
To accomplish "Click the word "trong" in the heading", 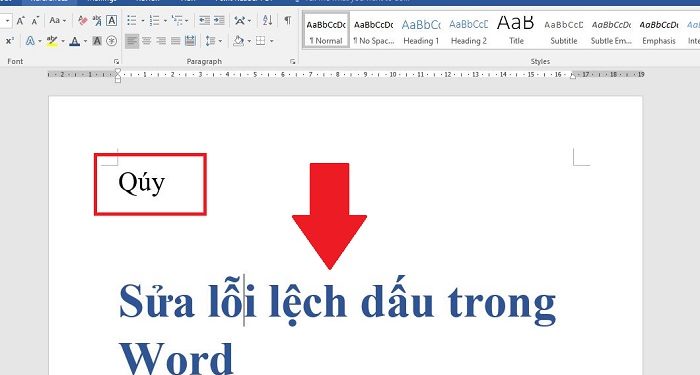I will point(502,305).
